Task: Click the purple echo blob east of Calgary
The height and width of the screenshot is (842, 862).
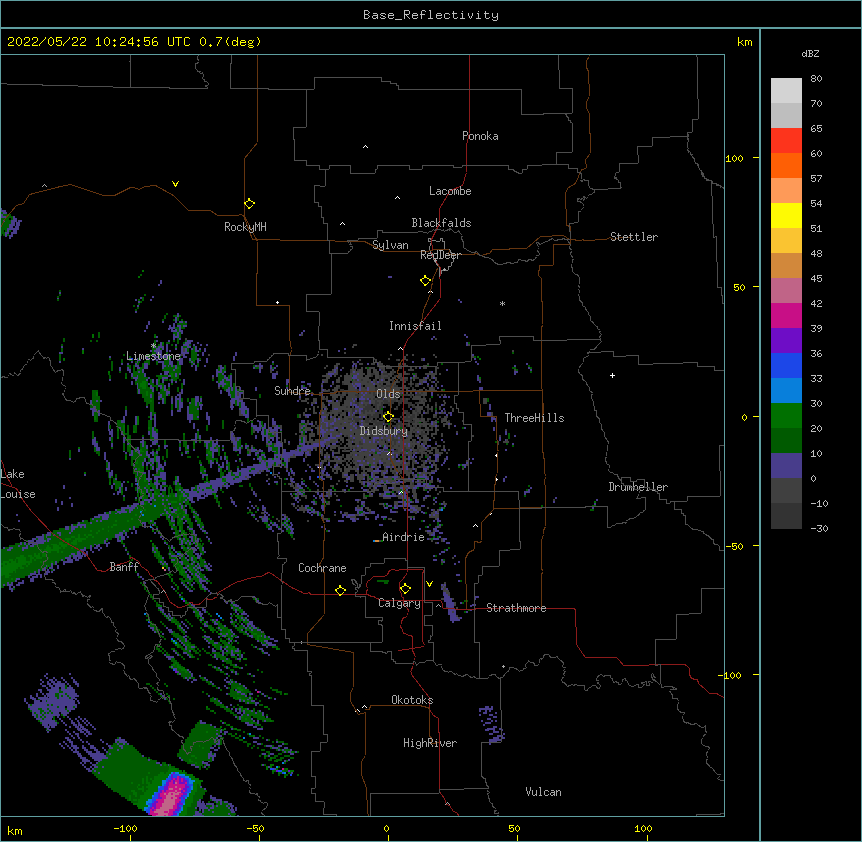Action: pos(450,603)
